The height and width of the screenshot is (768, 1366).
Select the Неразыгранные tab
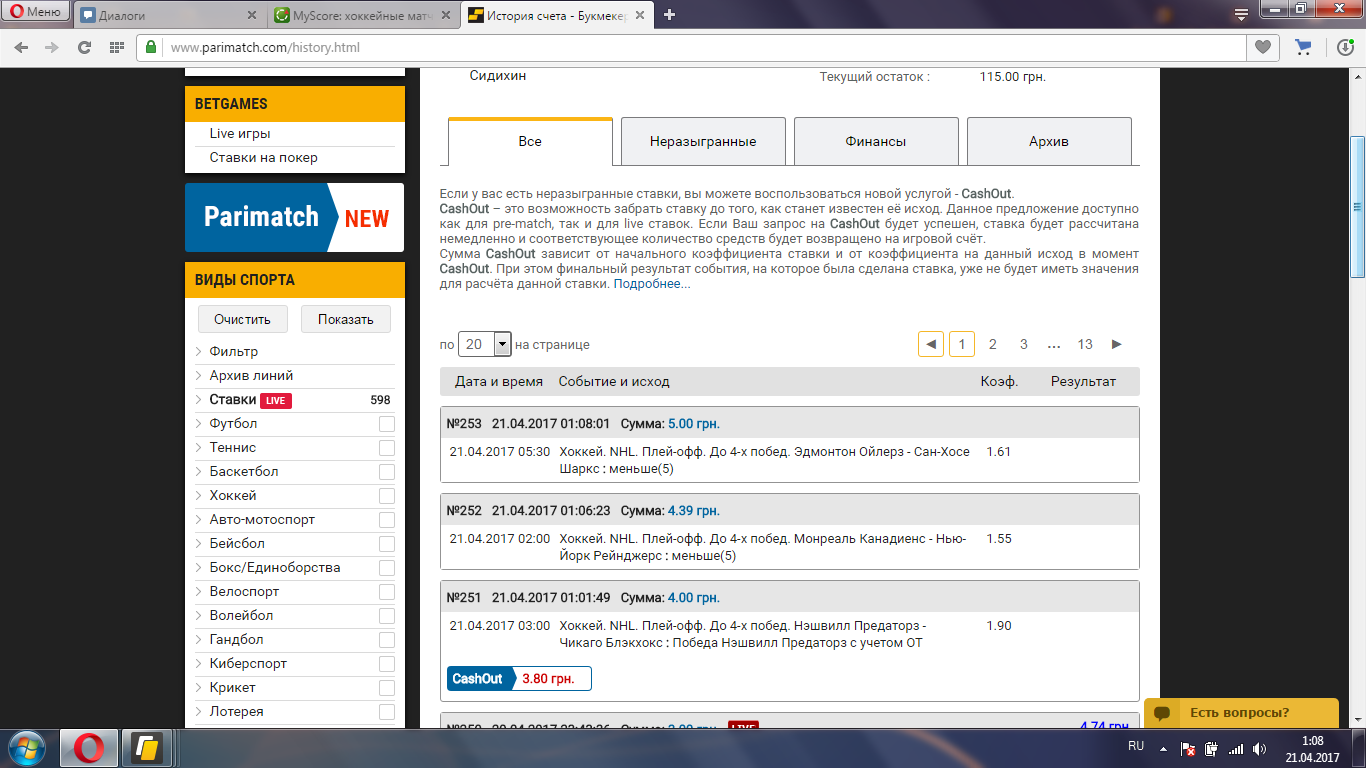pos(703,141)
